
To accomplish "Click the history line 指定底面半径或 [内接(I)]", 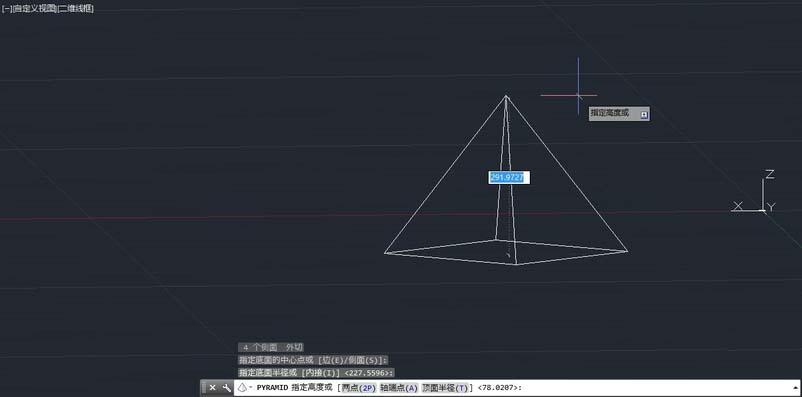I will click(x=316, y=372).
